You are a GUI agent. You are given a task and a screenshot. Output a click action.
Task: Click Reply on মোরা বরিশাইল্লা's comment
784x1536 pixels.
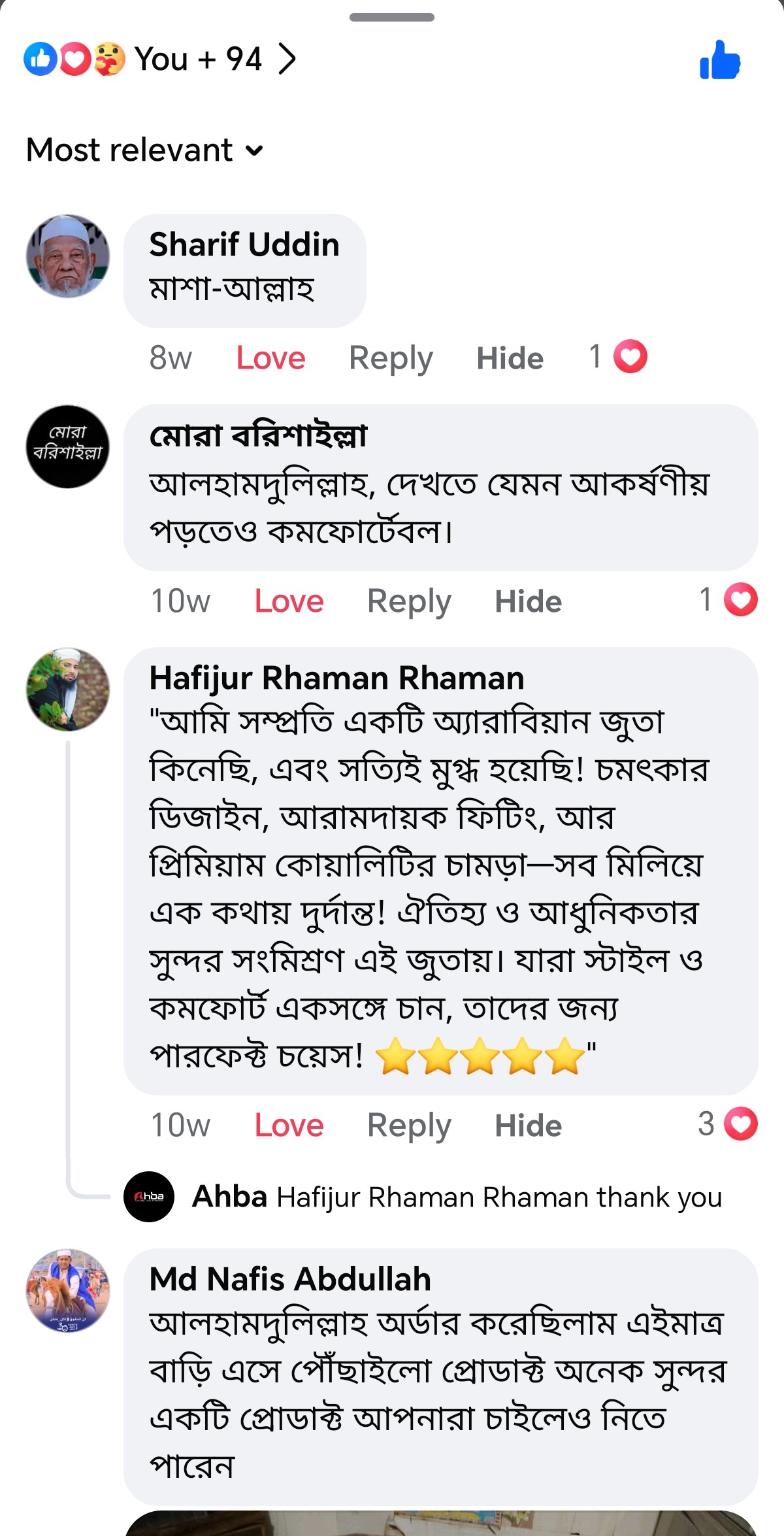click(411, 600)
